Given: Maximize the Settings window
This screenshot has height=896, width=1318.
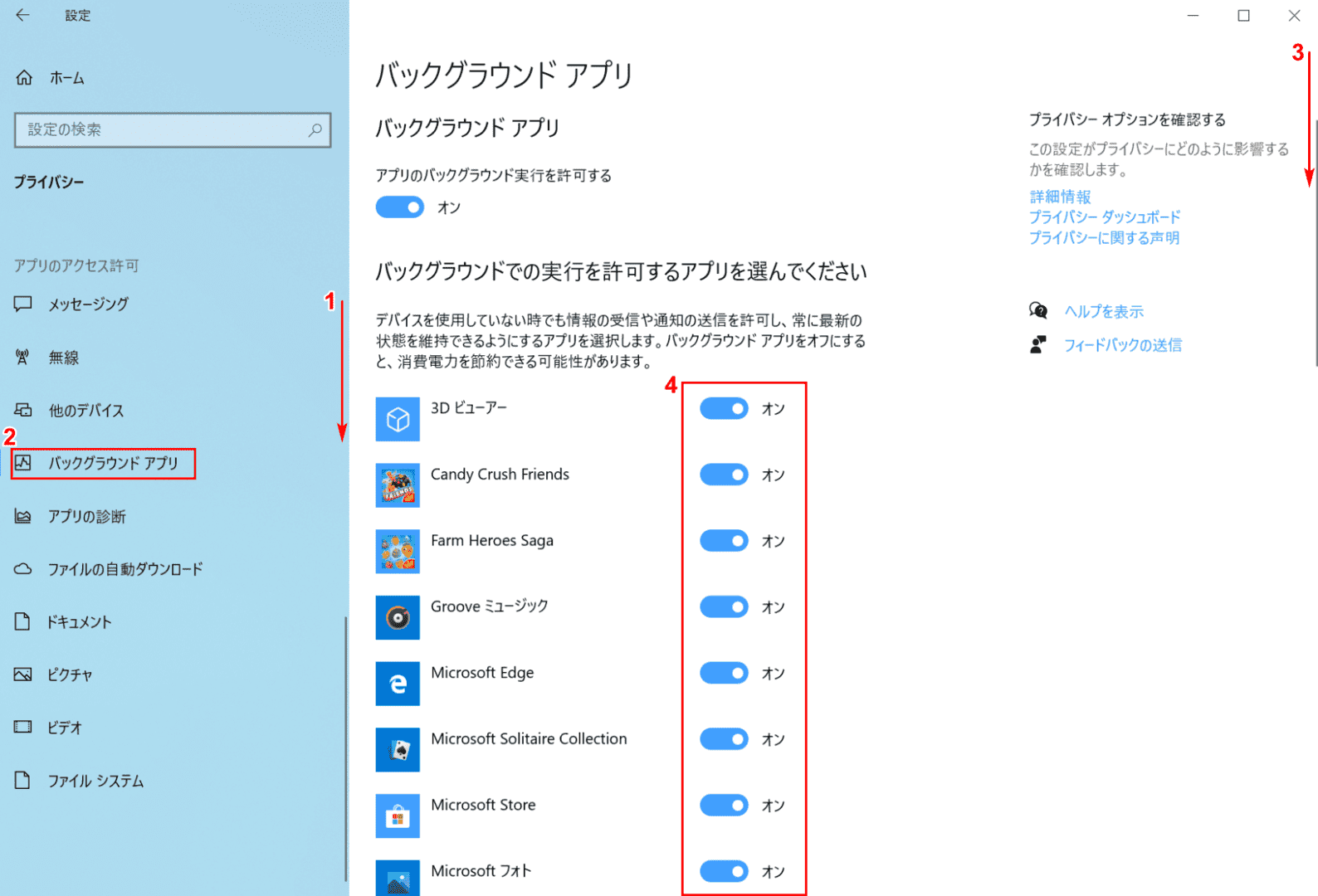Looking at the screenshot, I should 1243,15.
